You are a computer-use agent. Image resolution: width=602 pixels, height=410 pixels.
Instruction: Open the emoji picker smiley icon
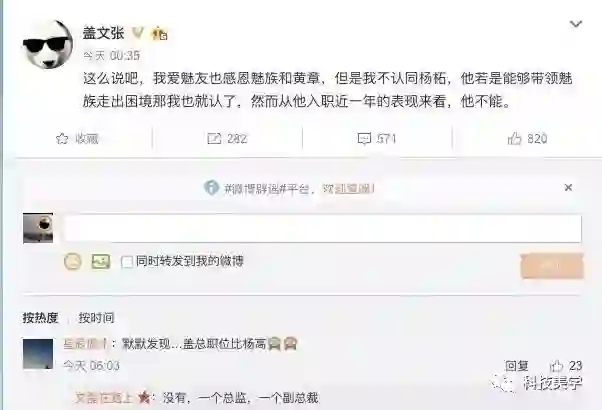tap(73, 262)
